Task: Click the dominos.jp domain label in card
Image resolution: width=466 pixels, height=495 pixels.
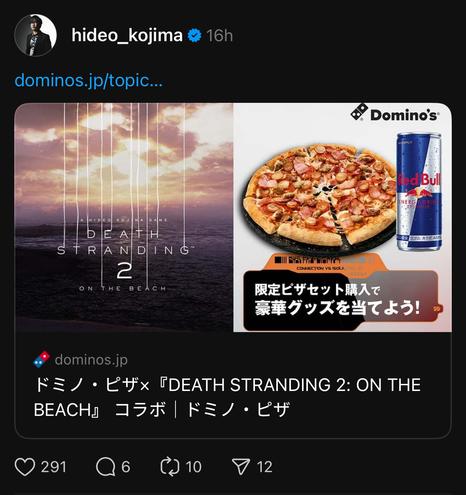Action: click(x=91, y=360)
